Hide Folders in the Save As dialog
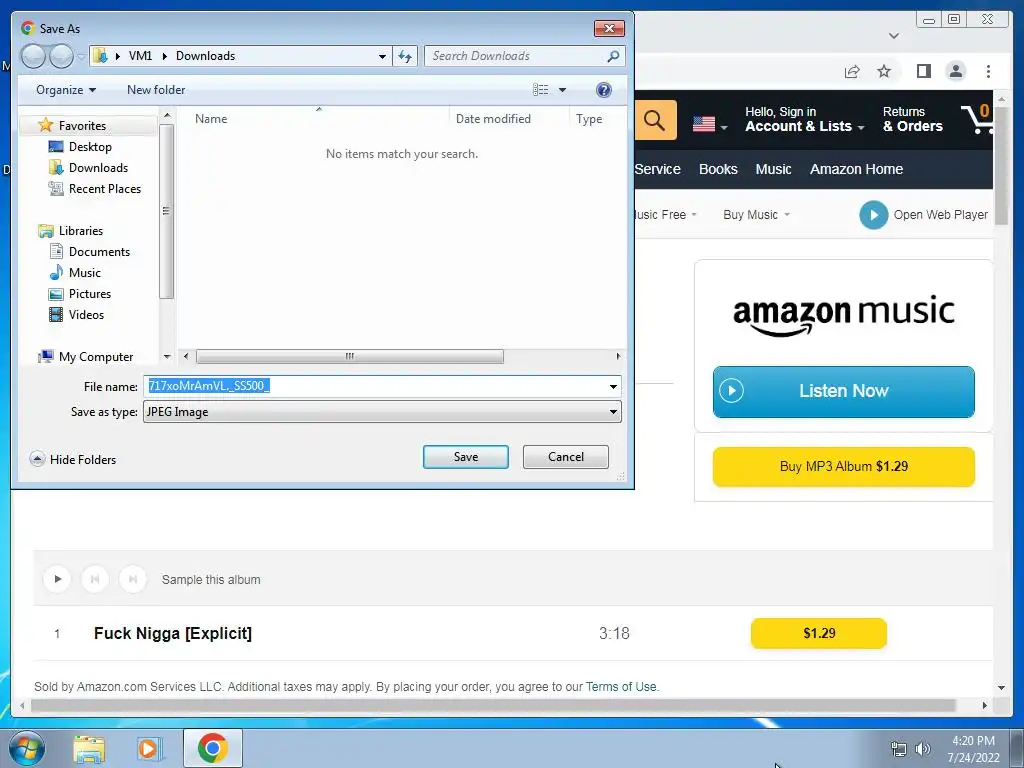 73,459
